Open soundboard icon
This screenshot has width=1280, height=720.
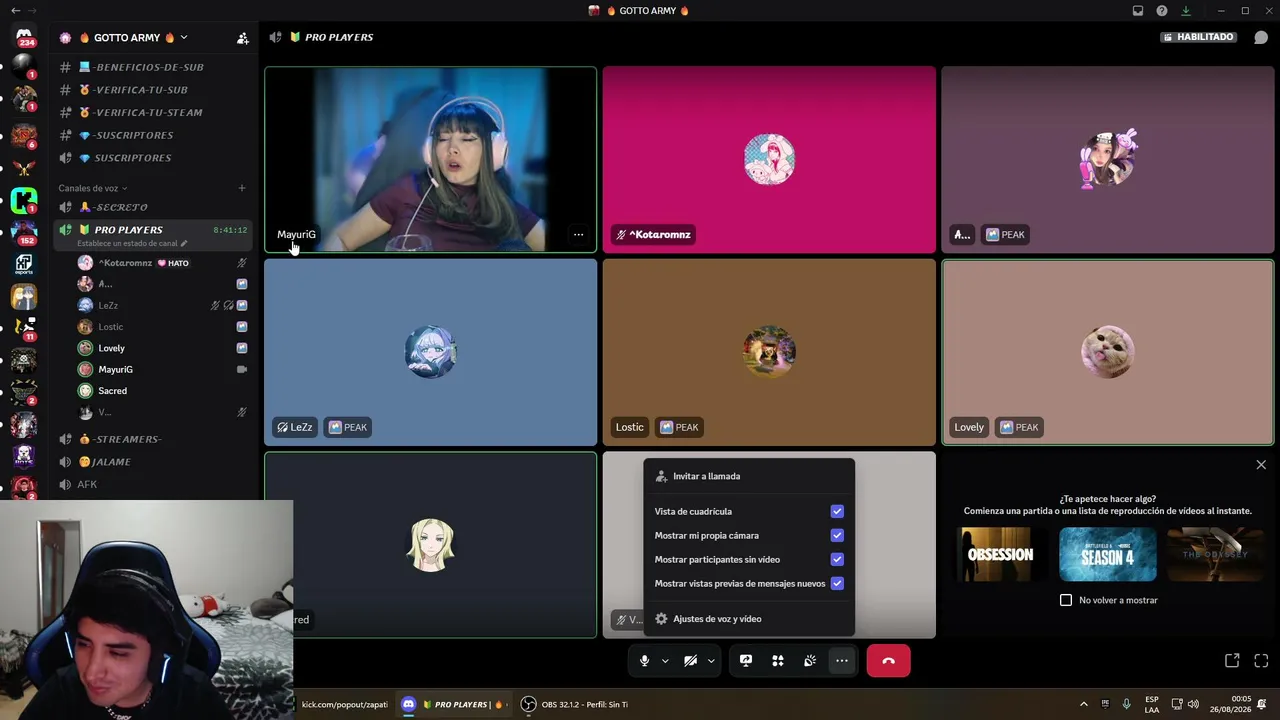pos(810,661)
